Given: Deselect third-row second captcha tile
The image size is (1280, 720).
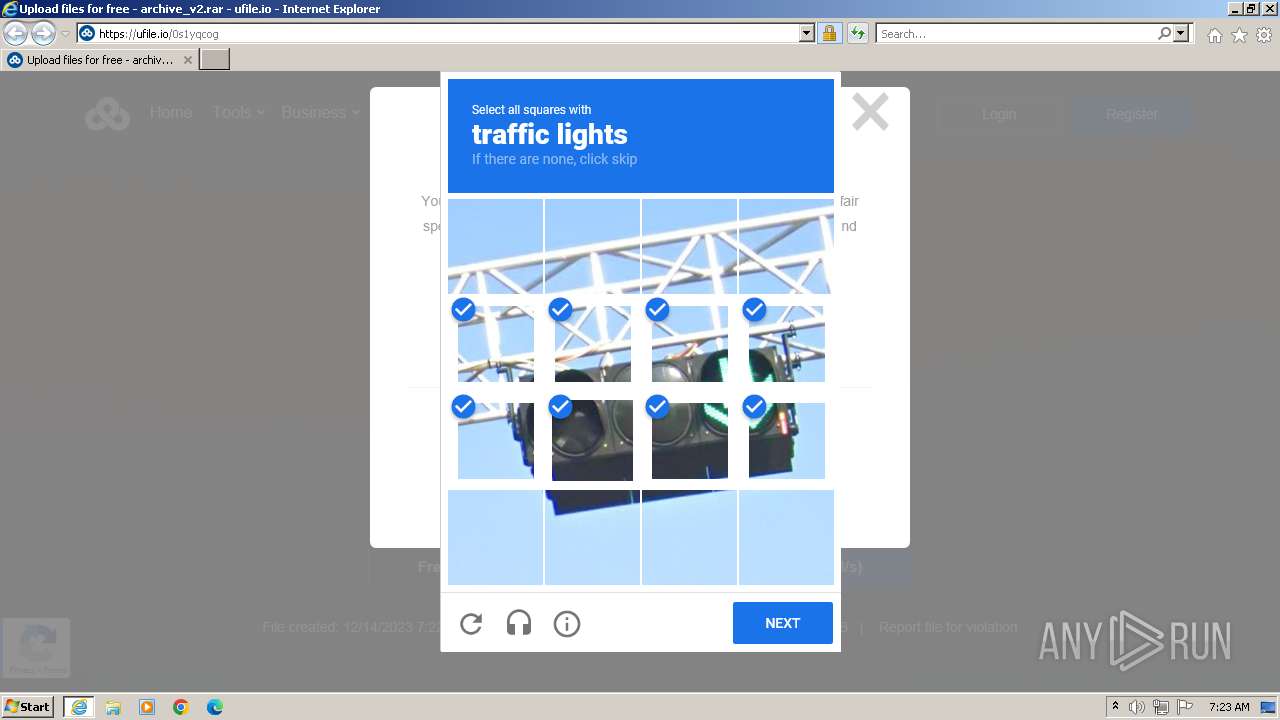Looking at the screenshot, I should click(x=592, y=440).
